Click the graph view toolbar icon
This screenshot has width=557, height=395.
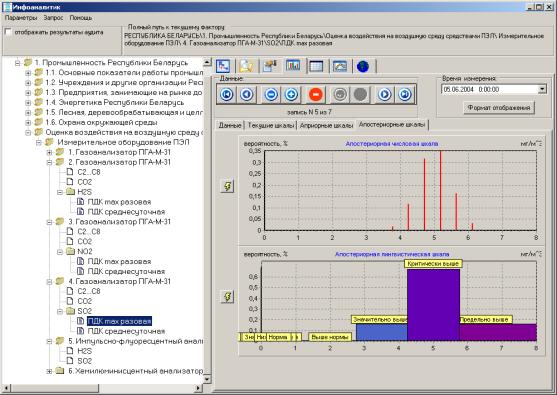(223, 66)
